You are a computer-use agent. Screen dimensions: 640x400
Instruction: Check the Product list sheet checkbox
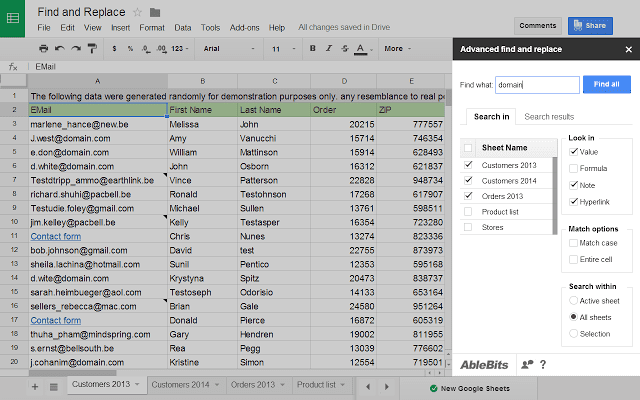[x=469, y=212]
